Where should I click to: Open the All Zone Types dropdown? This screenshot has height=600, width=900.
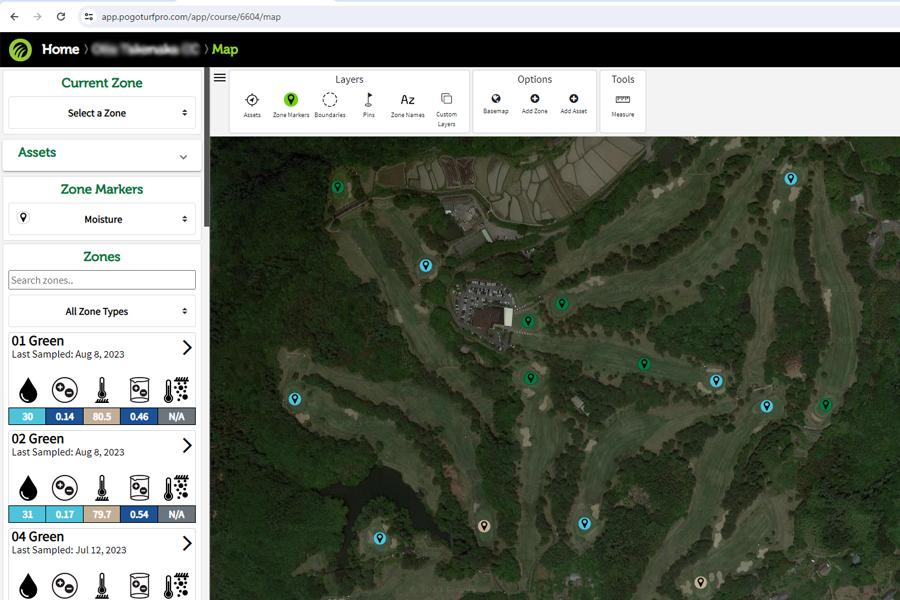tap(102, 311)
